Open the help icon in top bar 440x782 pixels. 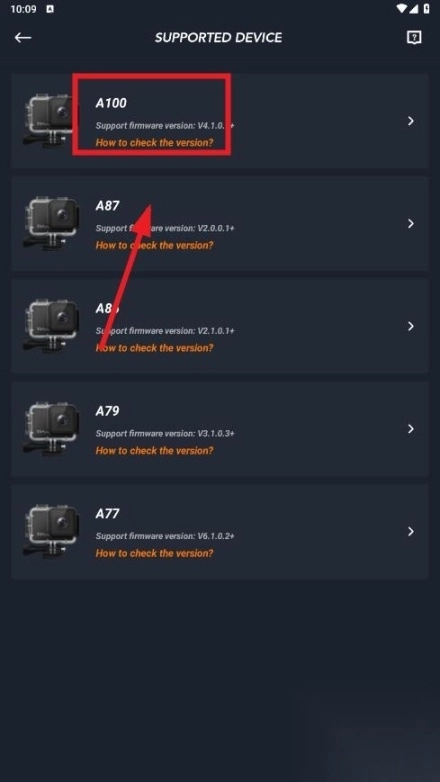(x=414, y=37)
